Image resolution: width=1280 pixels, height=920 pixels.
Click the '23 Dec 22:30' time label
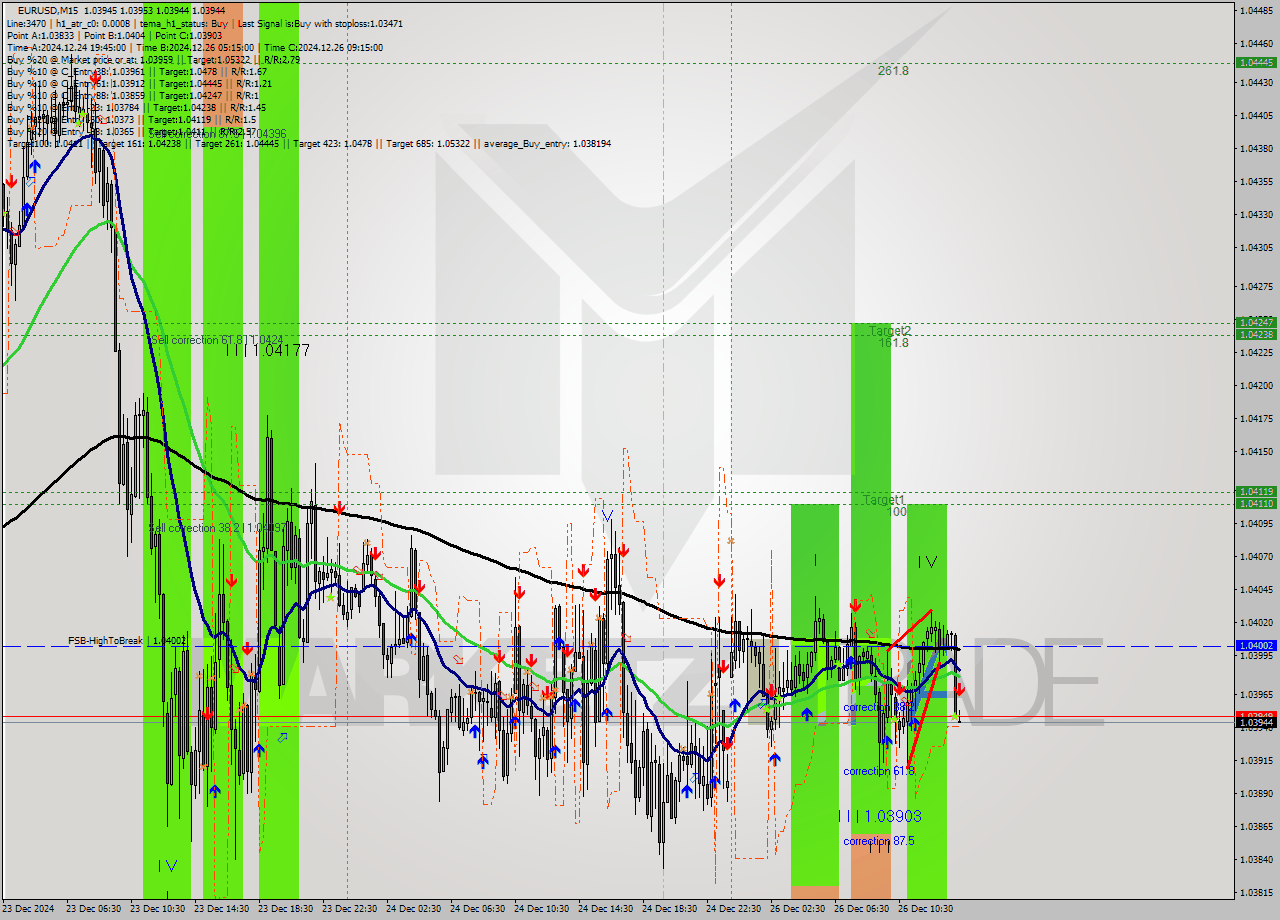(349, 909)
